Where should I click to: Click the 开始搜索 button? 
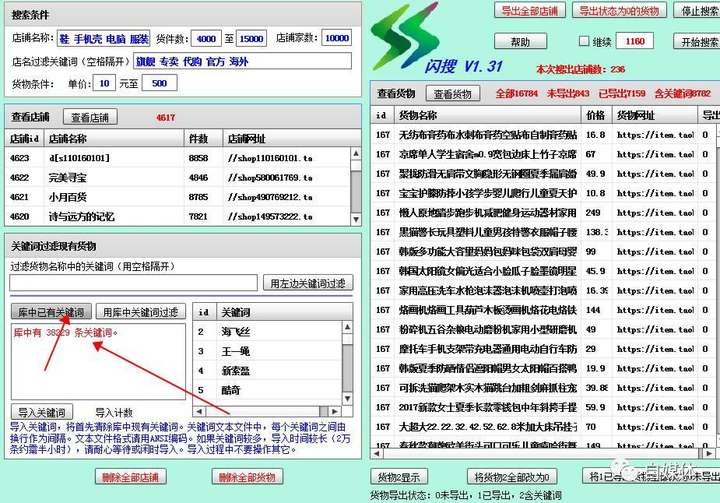click(698, 42)
